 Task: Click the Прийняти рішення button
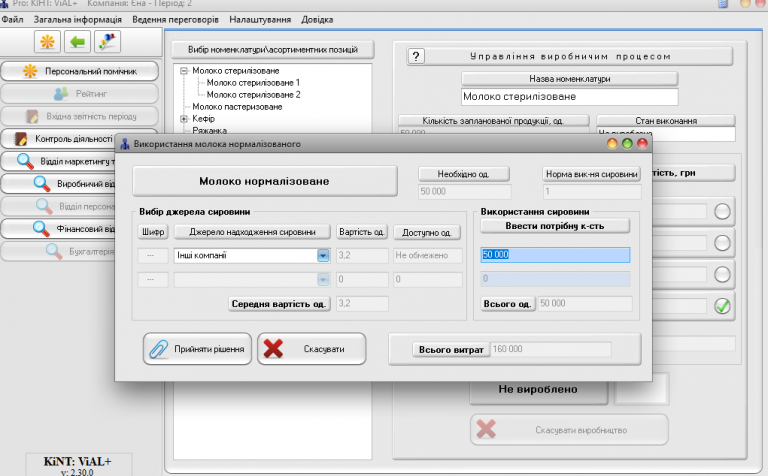click(197, 349)
